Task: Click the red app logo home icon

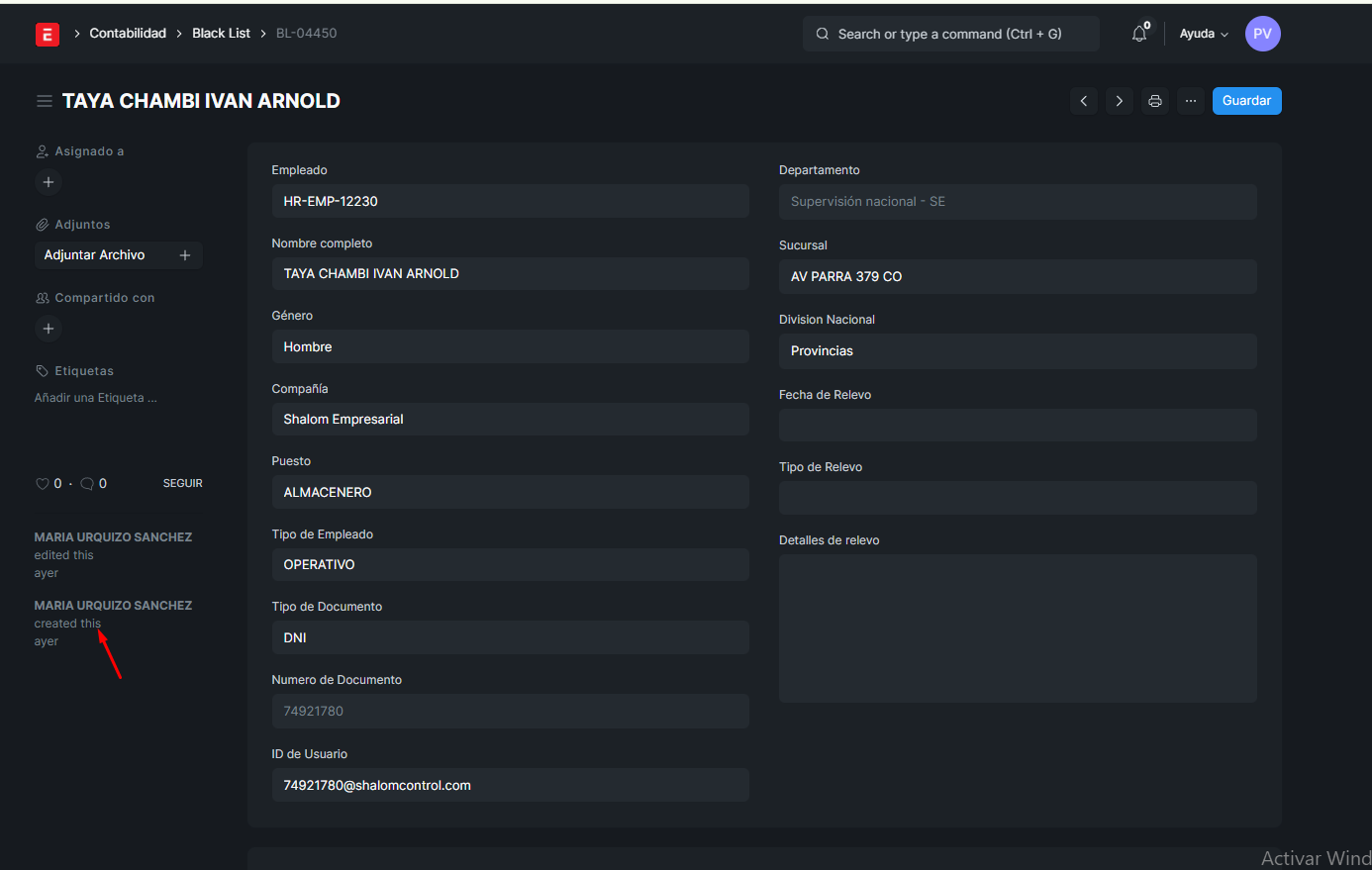Action: [47, 35]
